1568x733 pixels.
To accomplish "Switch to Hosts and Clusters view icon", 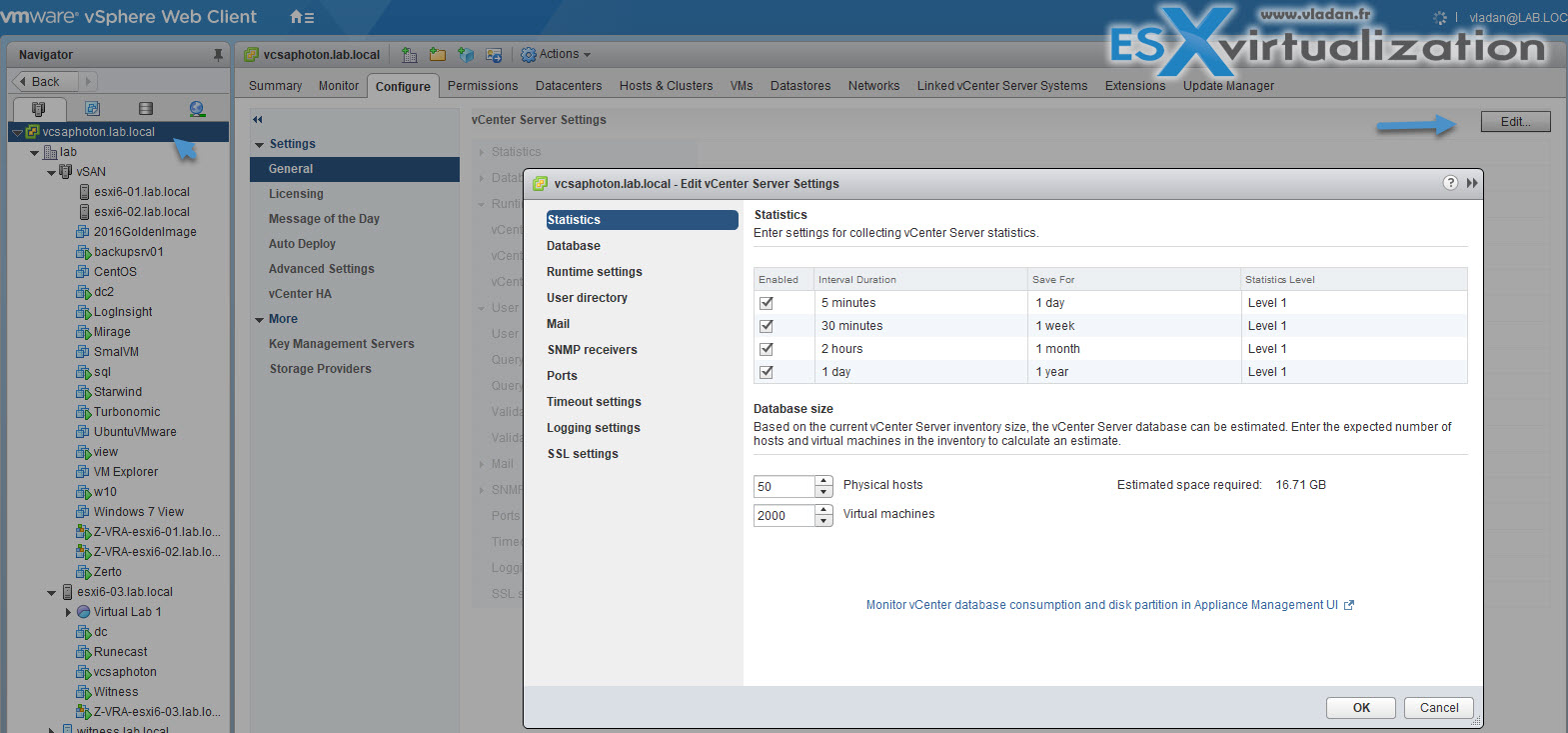I will coord(39,108).
